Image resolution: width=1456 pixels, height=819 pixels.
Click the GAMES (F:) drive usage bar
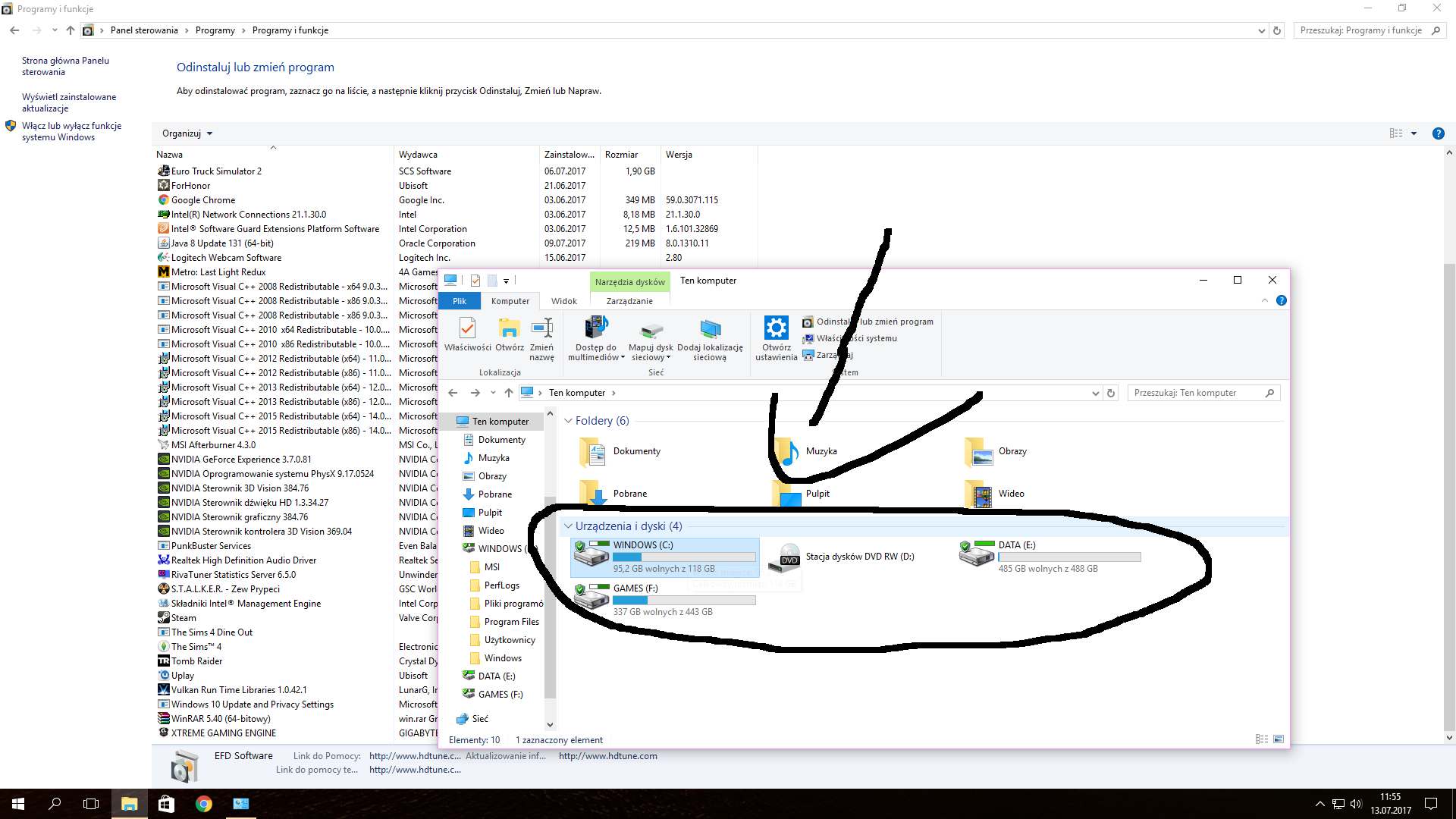click(x=684, y=601)
